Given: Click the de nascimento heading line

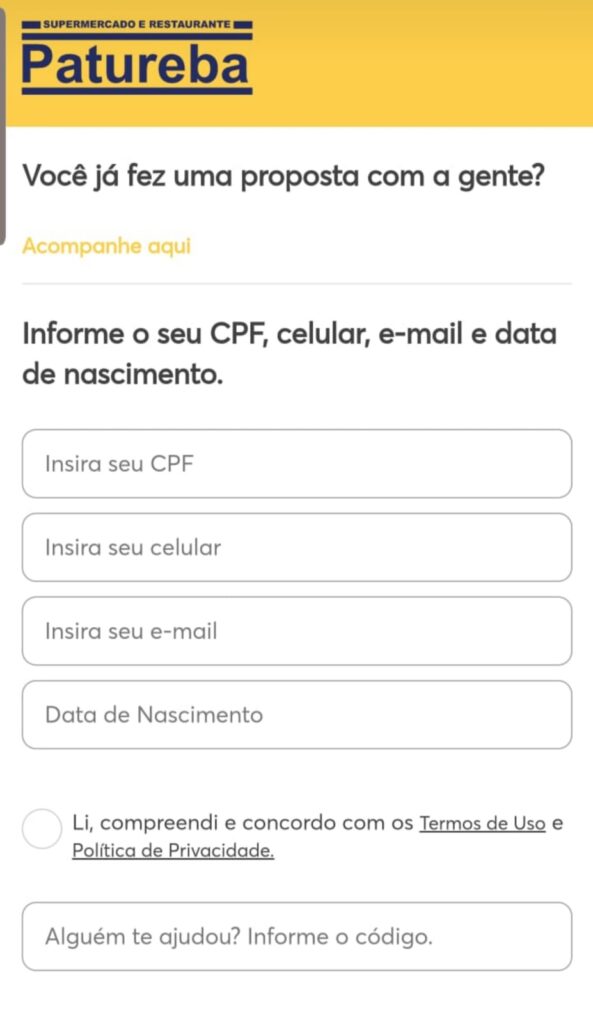Looking at the screenshot, I should point(123,375).
